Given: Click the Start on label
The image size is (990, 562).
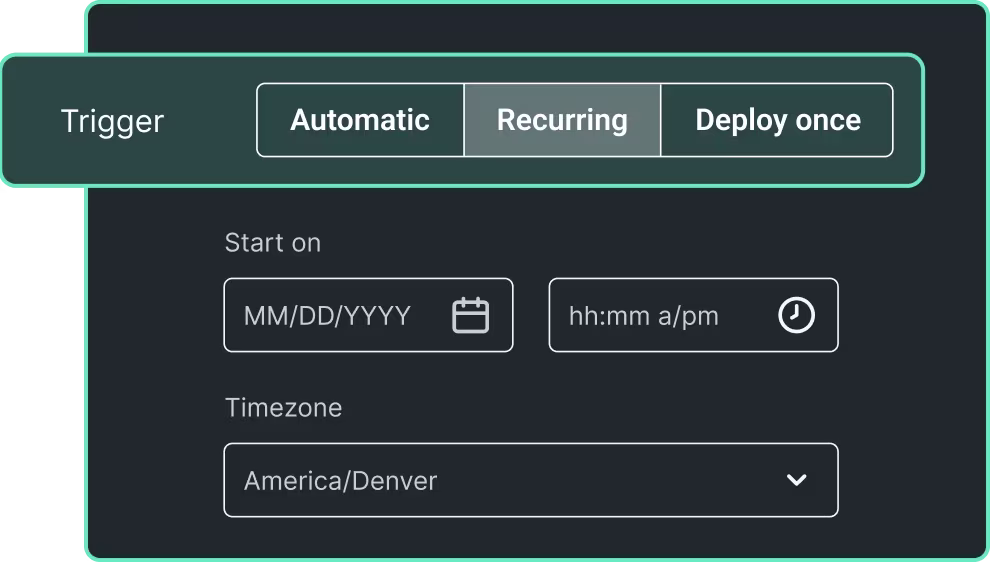Looking at the screenshot, I should tap(272, 243).
